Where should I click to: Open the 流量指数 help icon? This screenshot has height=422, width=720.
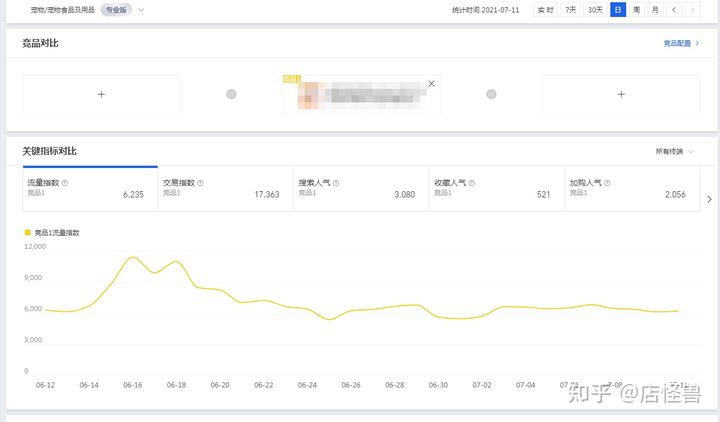(x=65, y=183)
